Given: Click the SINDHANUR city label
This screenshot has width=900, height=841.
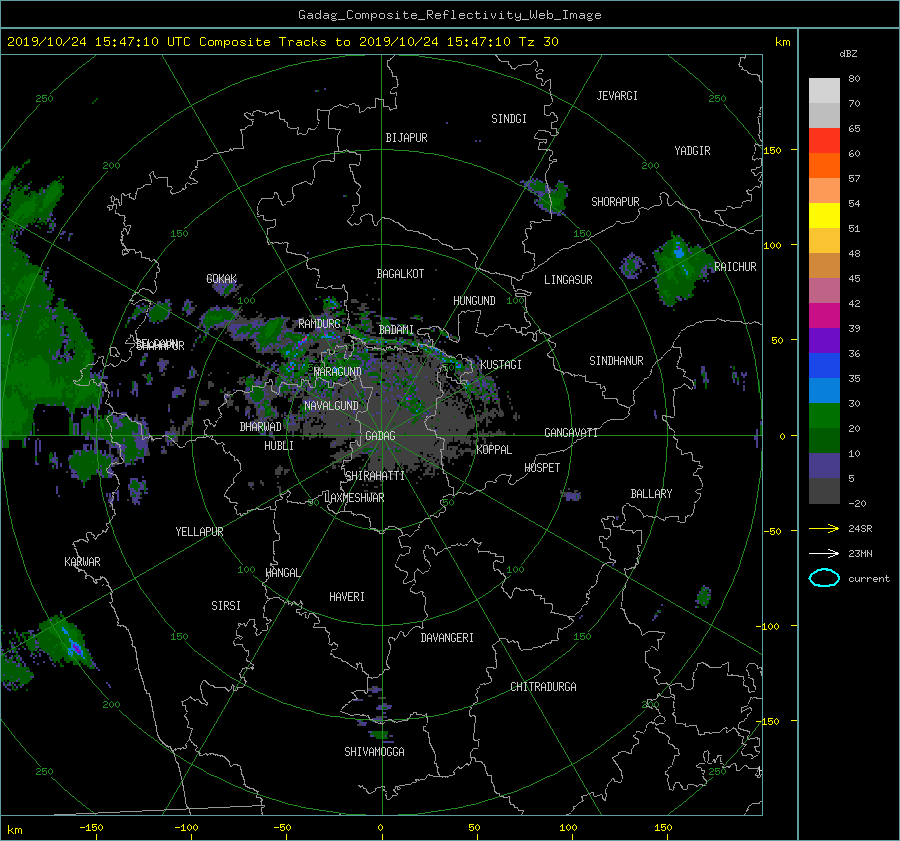Looking at the screenshot, I should pyautogui.click(x=616, y=361).
